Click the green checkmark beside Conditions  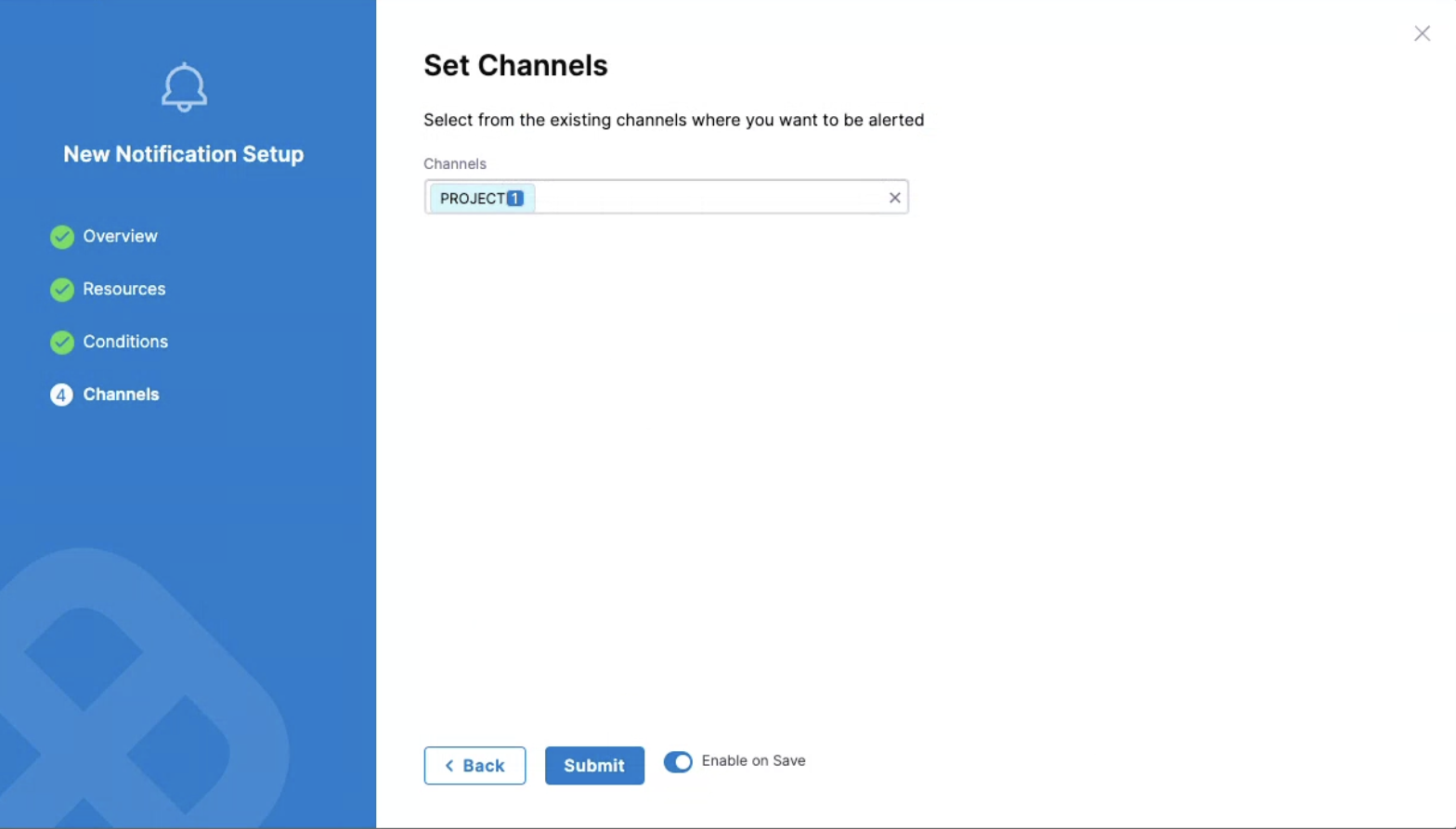(62, 343)
